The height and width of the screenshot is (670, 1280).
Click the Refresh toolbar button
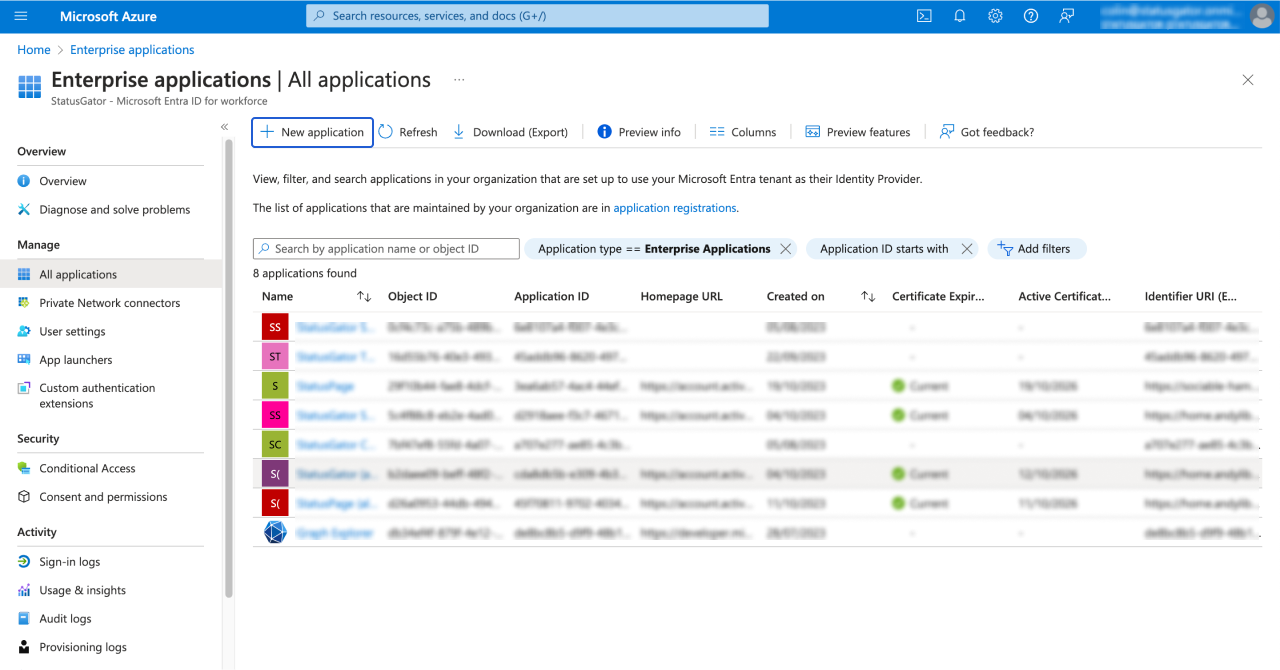coord(408,132)
